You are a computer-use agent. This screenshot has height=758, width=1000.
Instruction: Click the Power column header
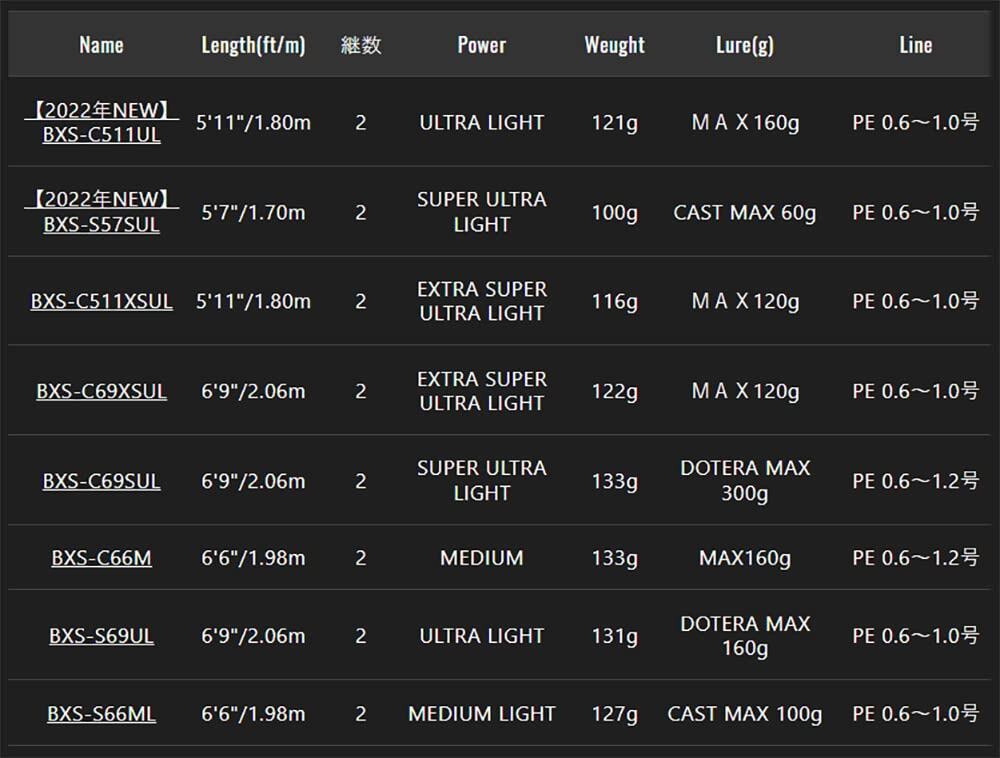tap(481, 45)
